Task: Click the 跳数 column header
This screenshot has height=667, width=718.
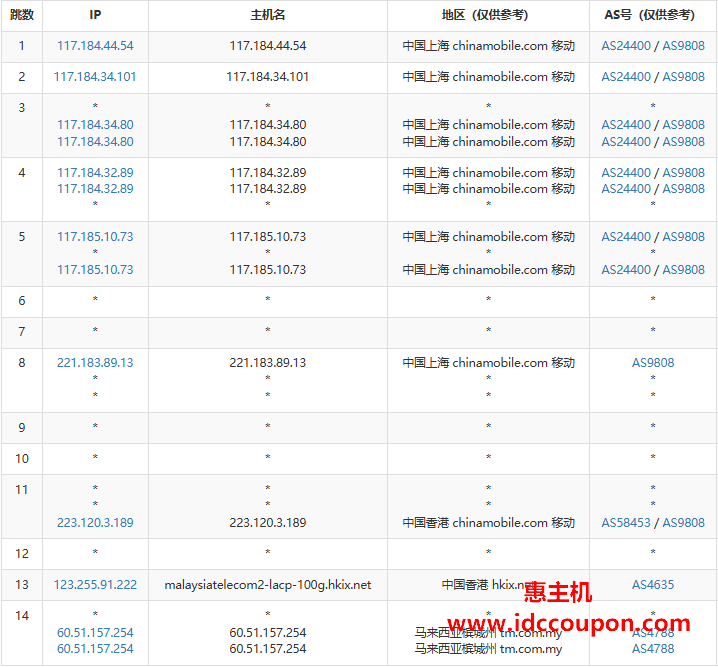Action: [x=21, y=15]
